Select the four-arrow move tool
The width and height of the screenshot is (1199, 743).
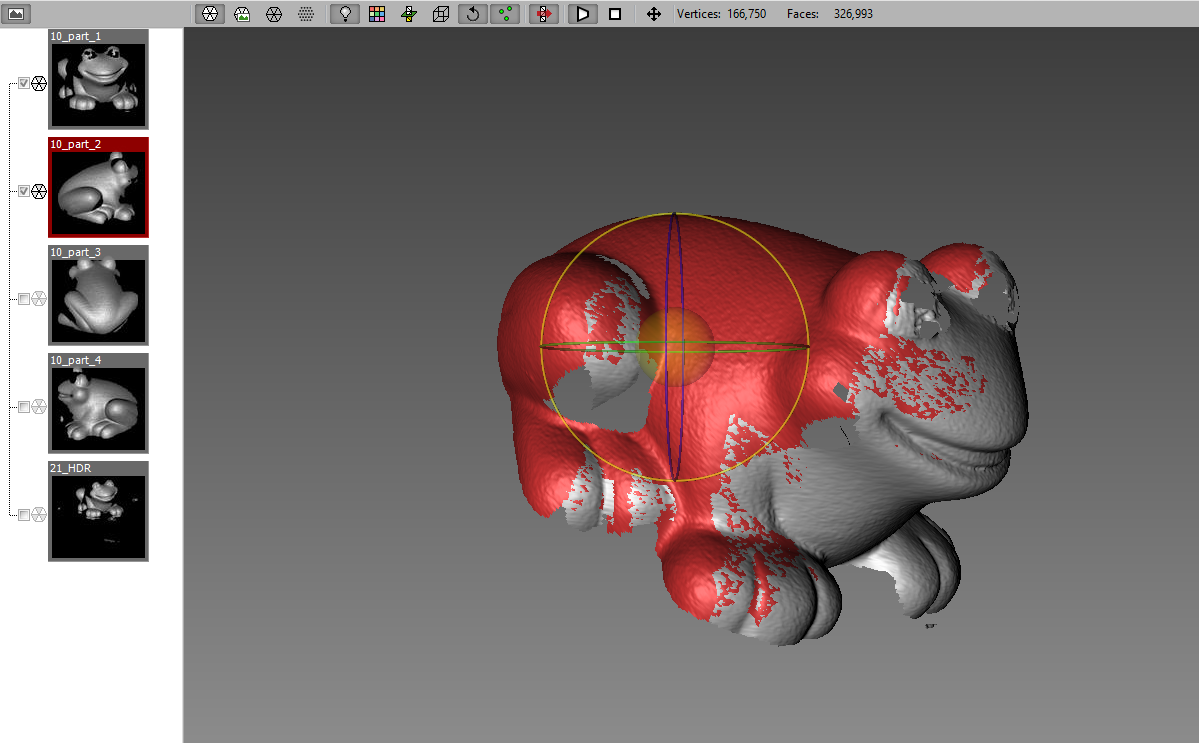pos(654,14)
